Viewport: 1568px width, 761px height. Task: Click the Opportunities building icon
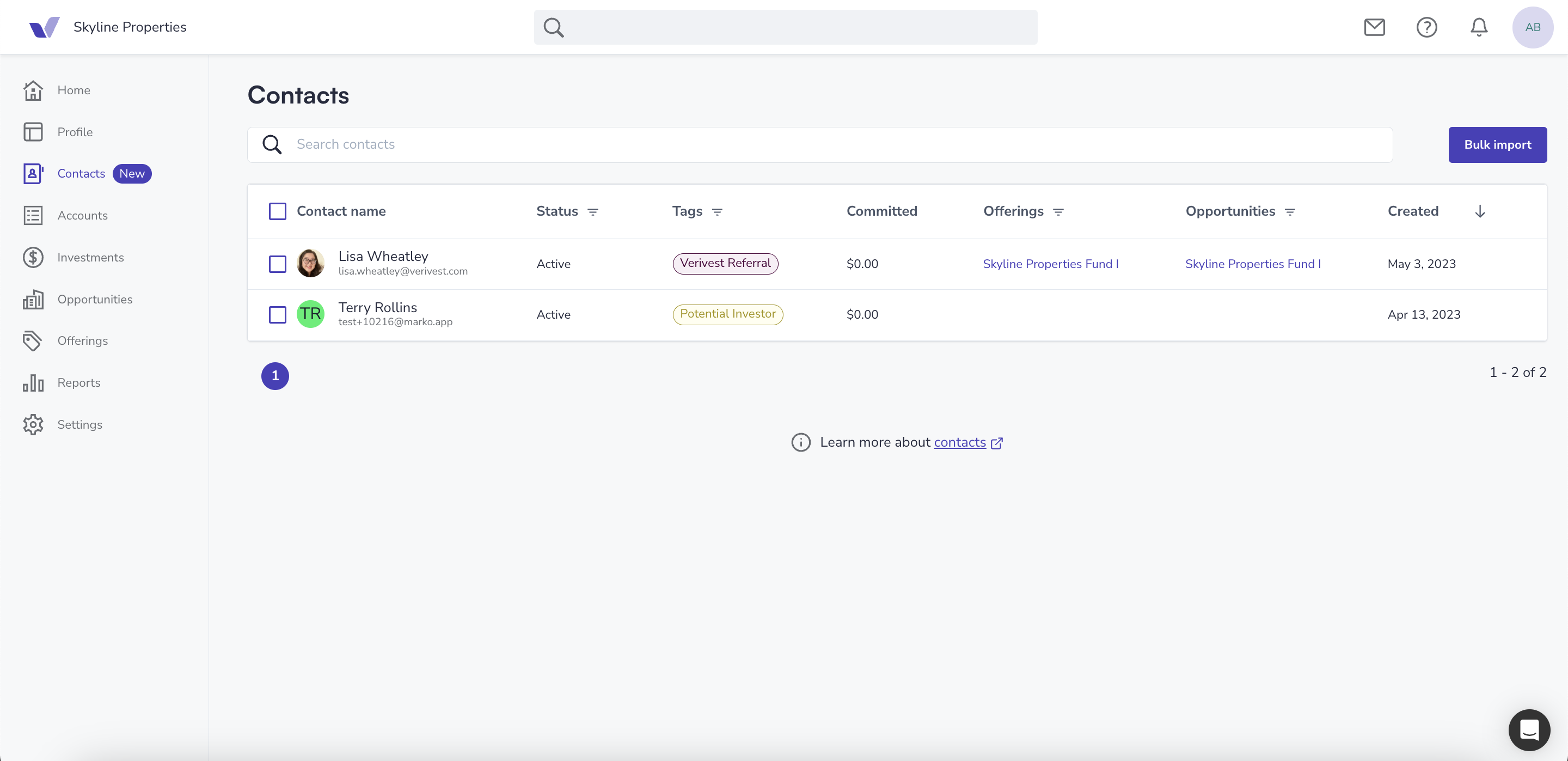tap(33, 300)
